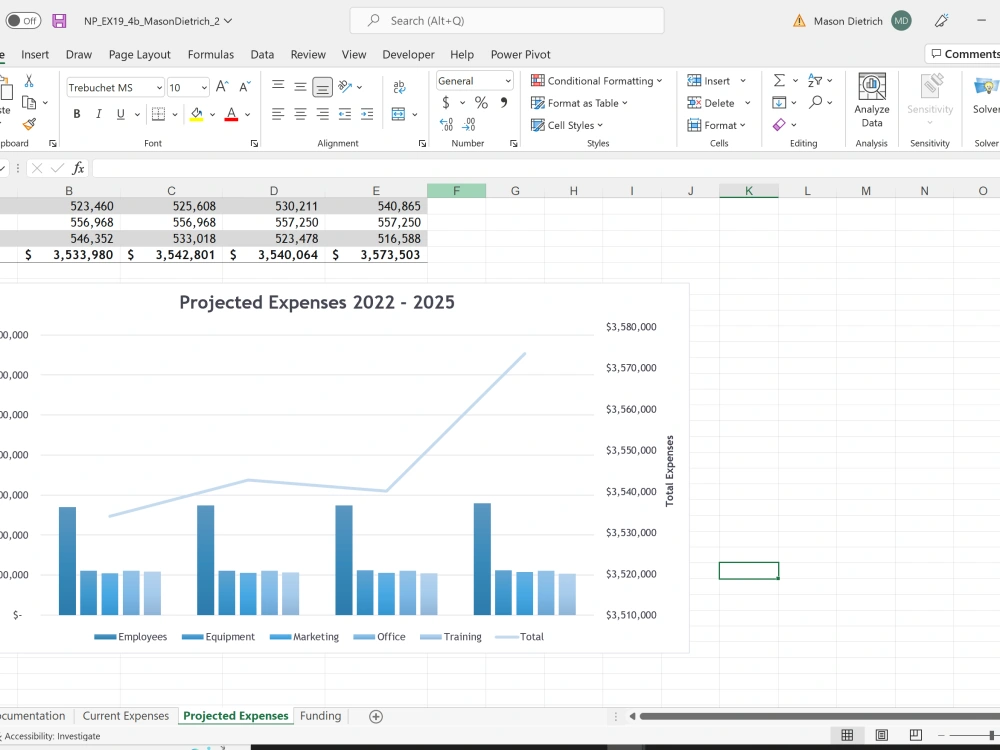
Task: Open the Data ribbon tab
Action: coord(262,54)
